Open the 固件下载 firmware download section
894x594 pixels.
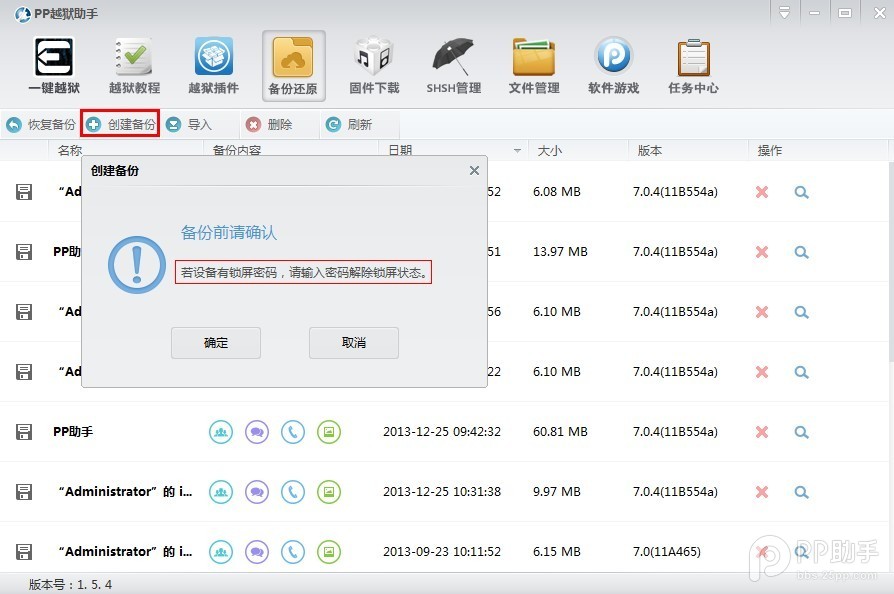[x=373, y=65]
